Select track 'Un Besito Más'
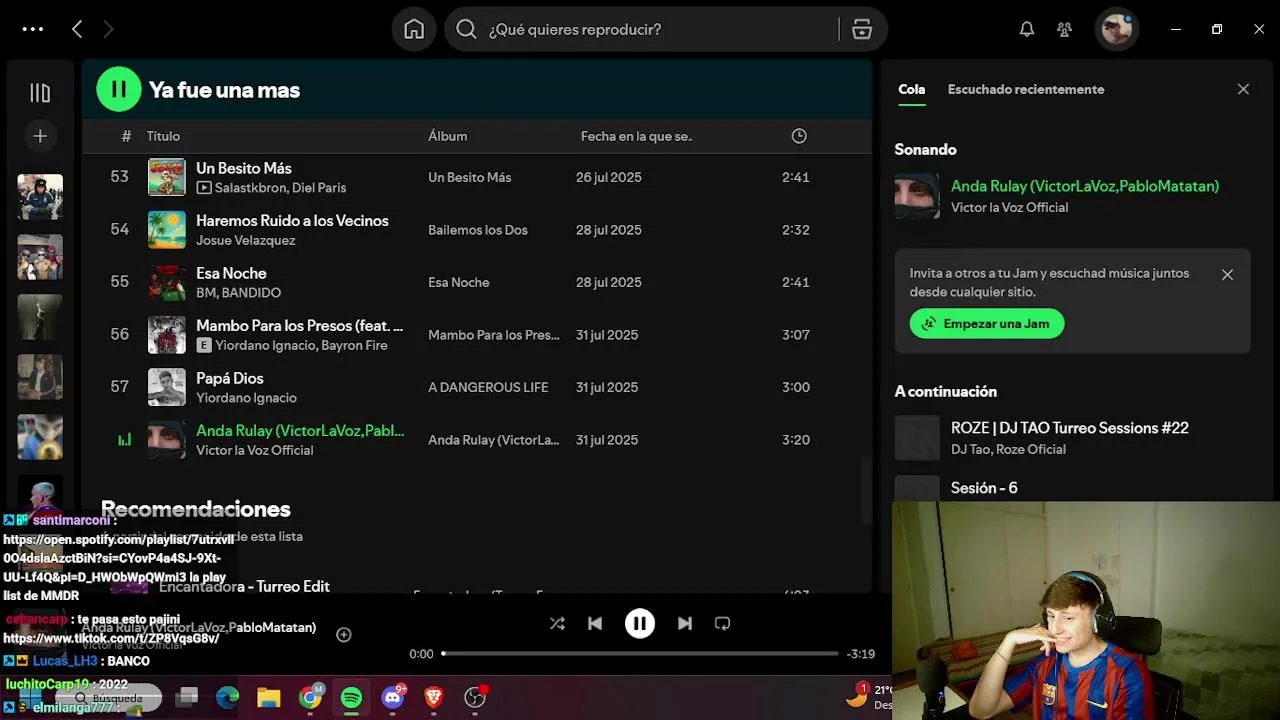Image resolution: width=1280 pixels, height=720 pixels. 244,168
